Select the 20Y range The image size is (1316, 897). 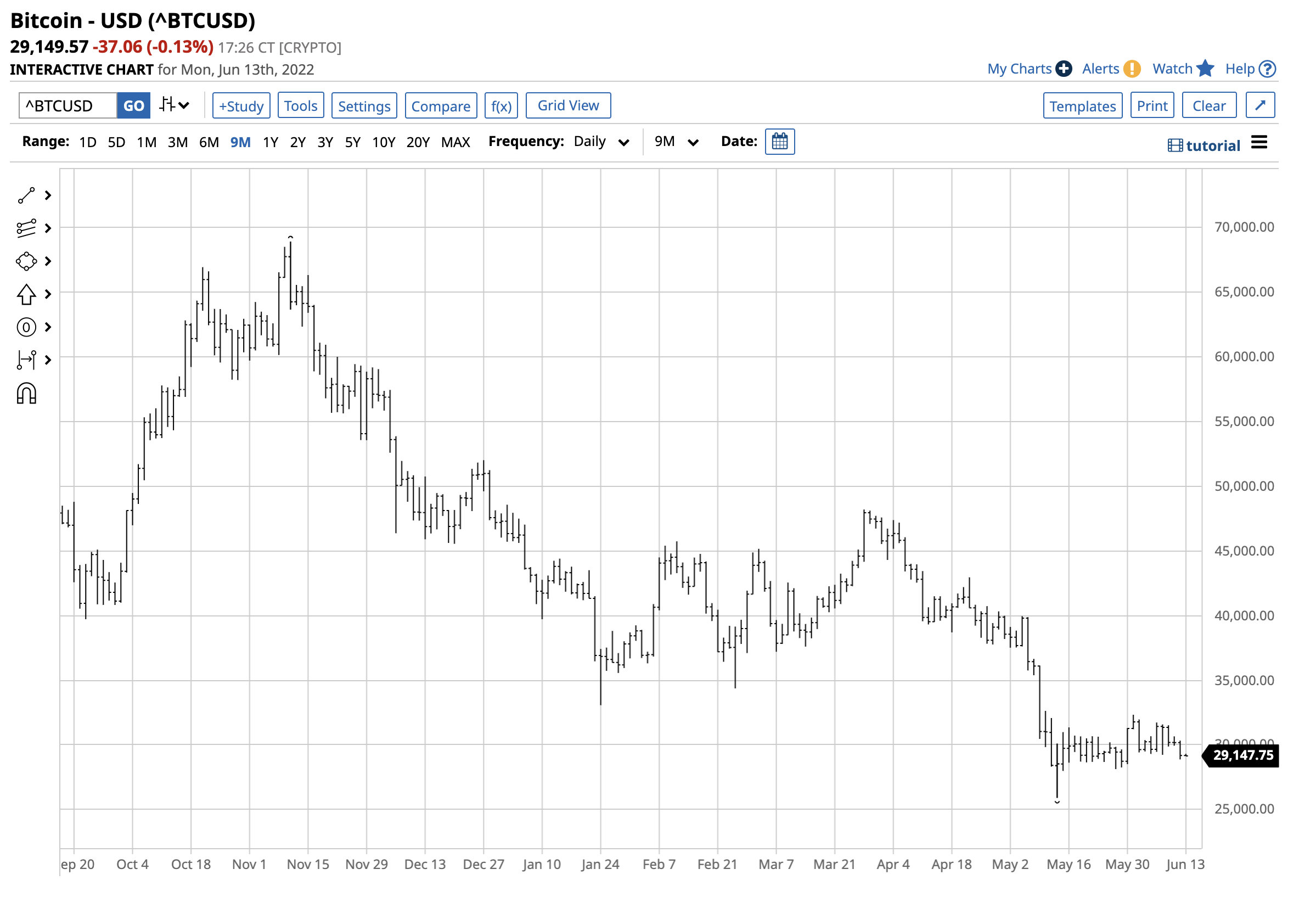[419, 142]
